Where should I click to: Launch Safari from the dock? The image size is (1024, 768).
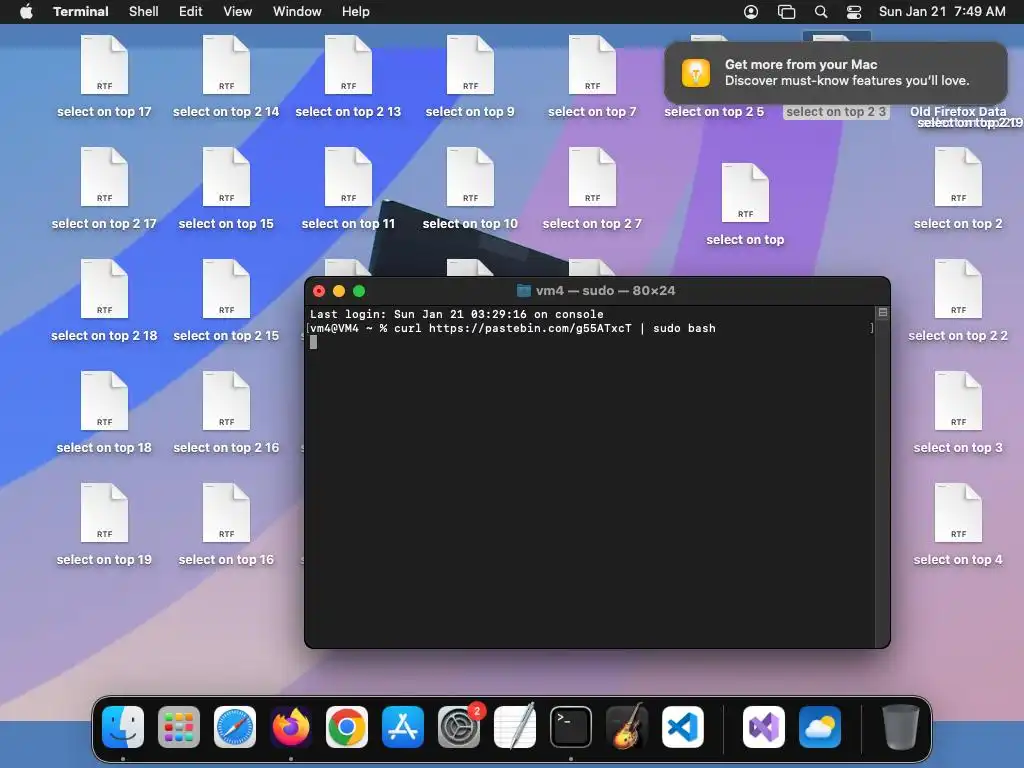tap(235, 727)
